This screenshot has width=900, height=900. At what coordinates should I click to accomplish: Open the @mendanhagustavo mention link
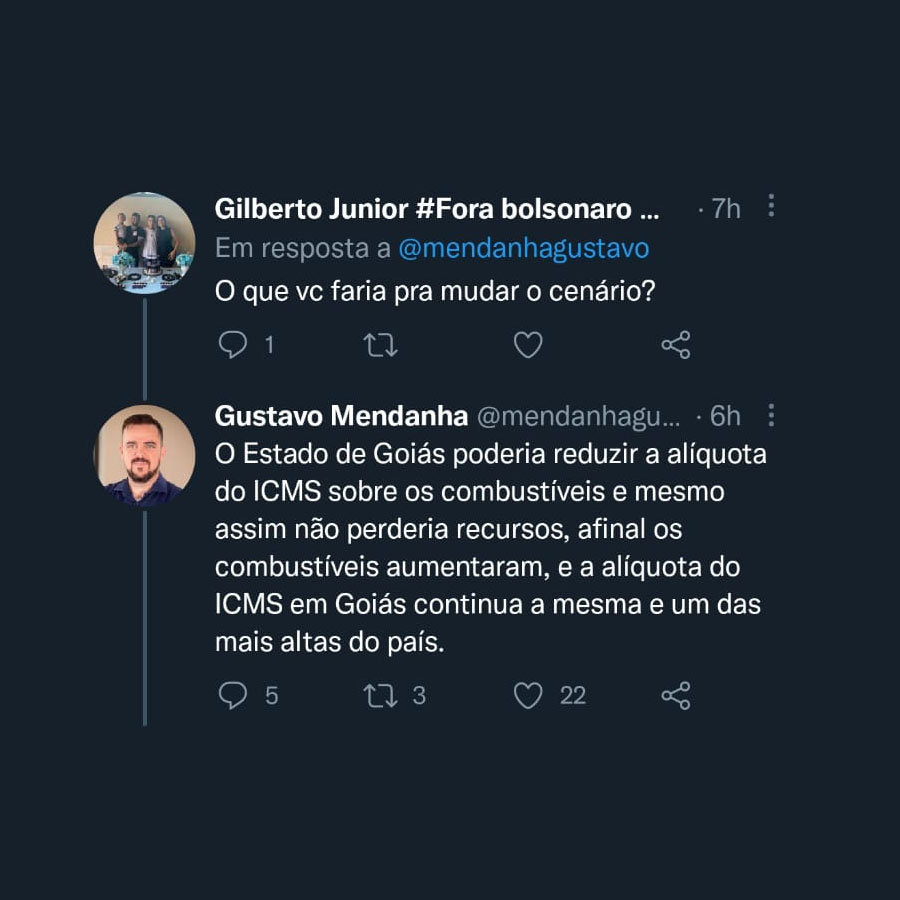(523, 249)
